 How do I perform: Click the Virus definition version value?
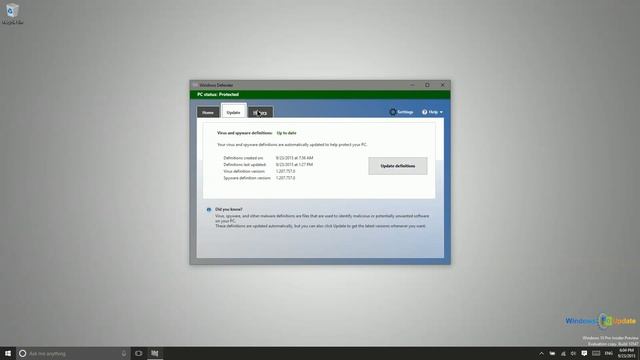pos(285,171)
